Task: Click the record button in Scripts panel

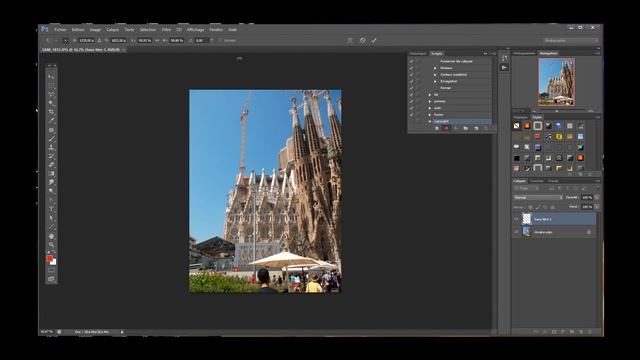Action: coord(446,128)
